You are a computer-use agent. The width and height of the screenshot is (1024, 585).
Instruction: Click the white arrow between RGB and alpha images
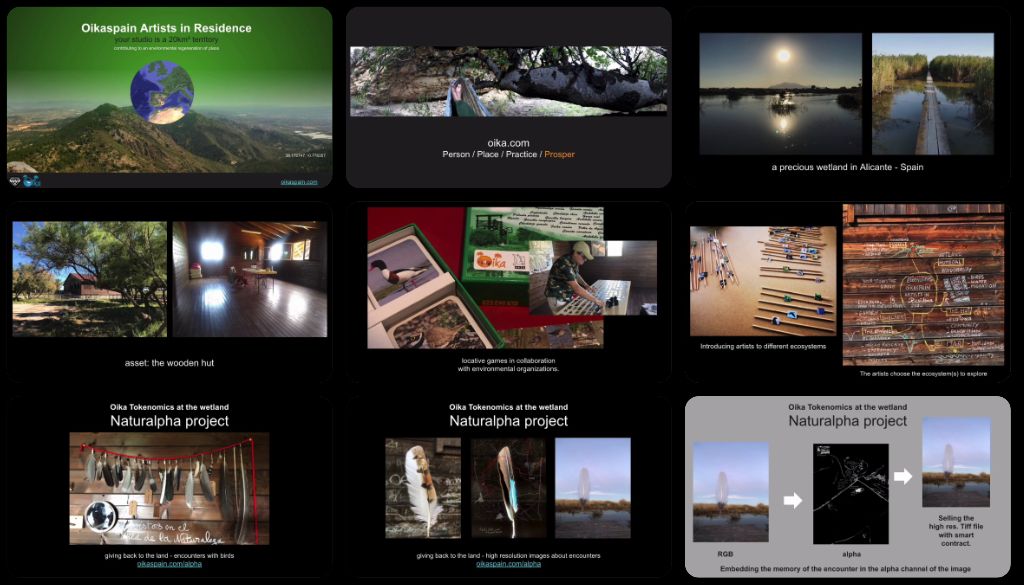pos(792,501)
